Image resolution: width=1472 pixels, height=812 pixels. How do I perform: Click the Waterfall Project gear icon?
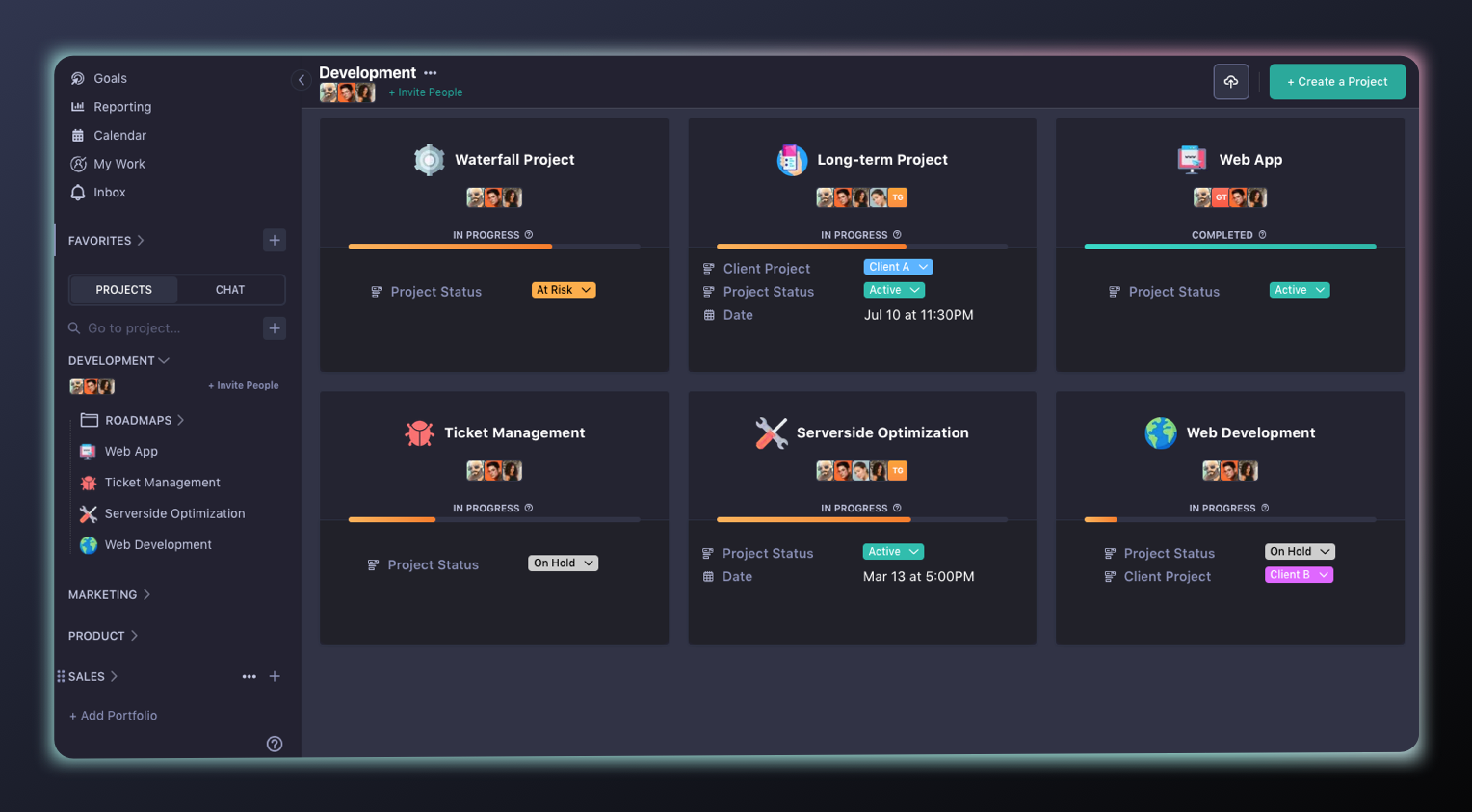click(x=429, y=160)
